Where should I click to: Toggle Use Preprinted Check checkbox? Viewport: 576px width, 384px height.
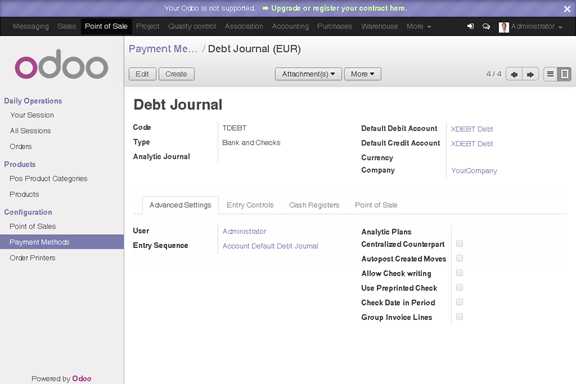[x=459, y=287]
